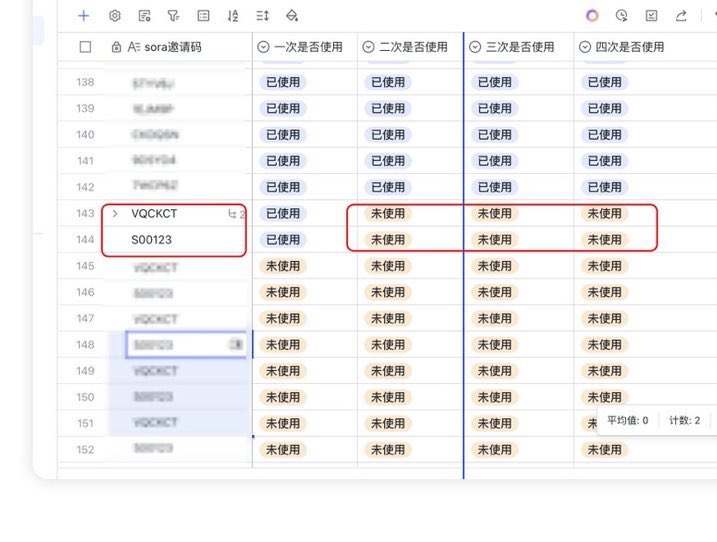The image size is (717, 542).
Task: Open the history clock icon
Action: [621, 16]
